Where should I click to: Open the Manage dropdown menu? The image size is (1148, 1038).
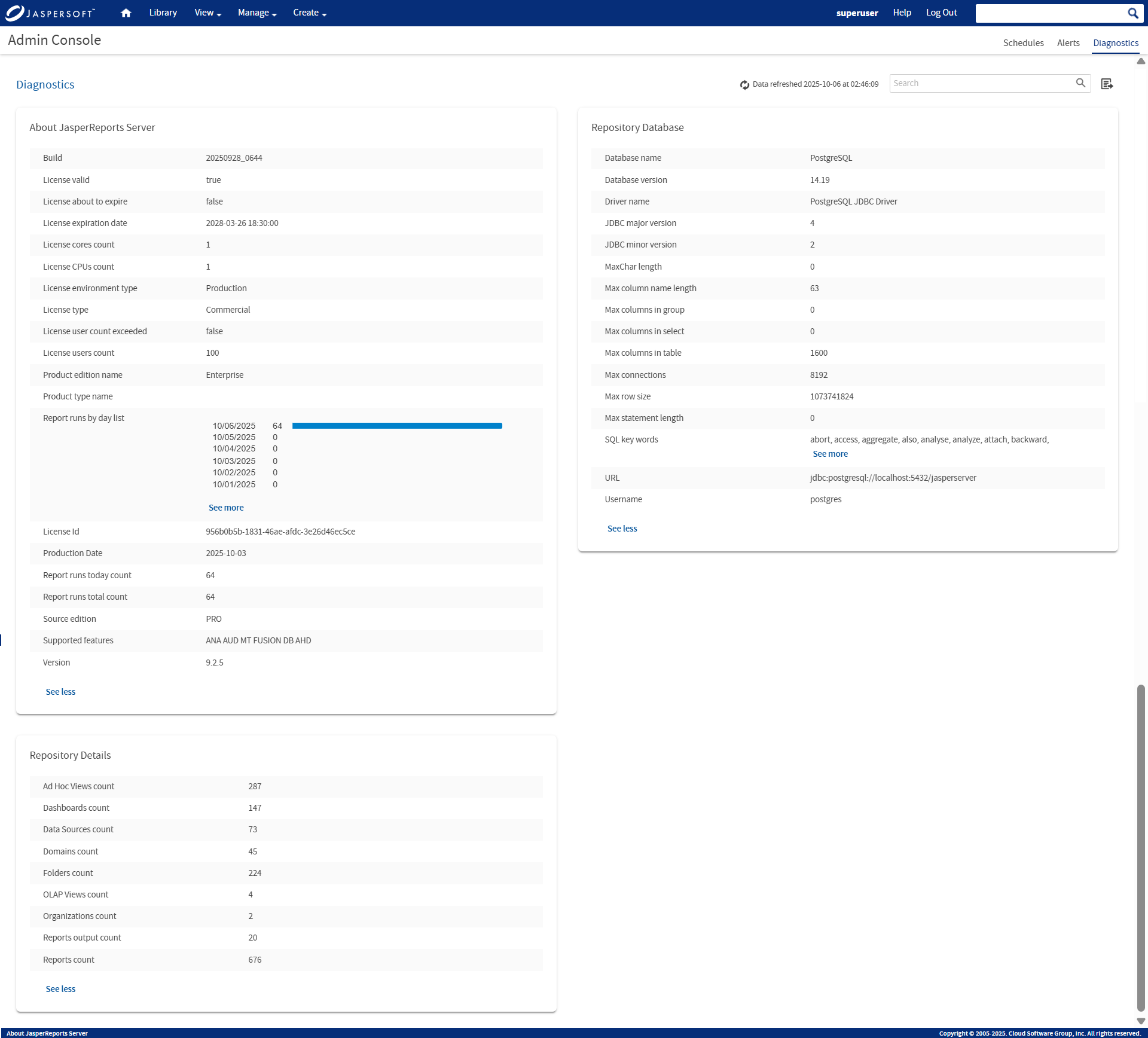click(x=257, y=13)
